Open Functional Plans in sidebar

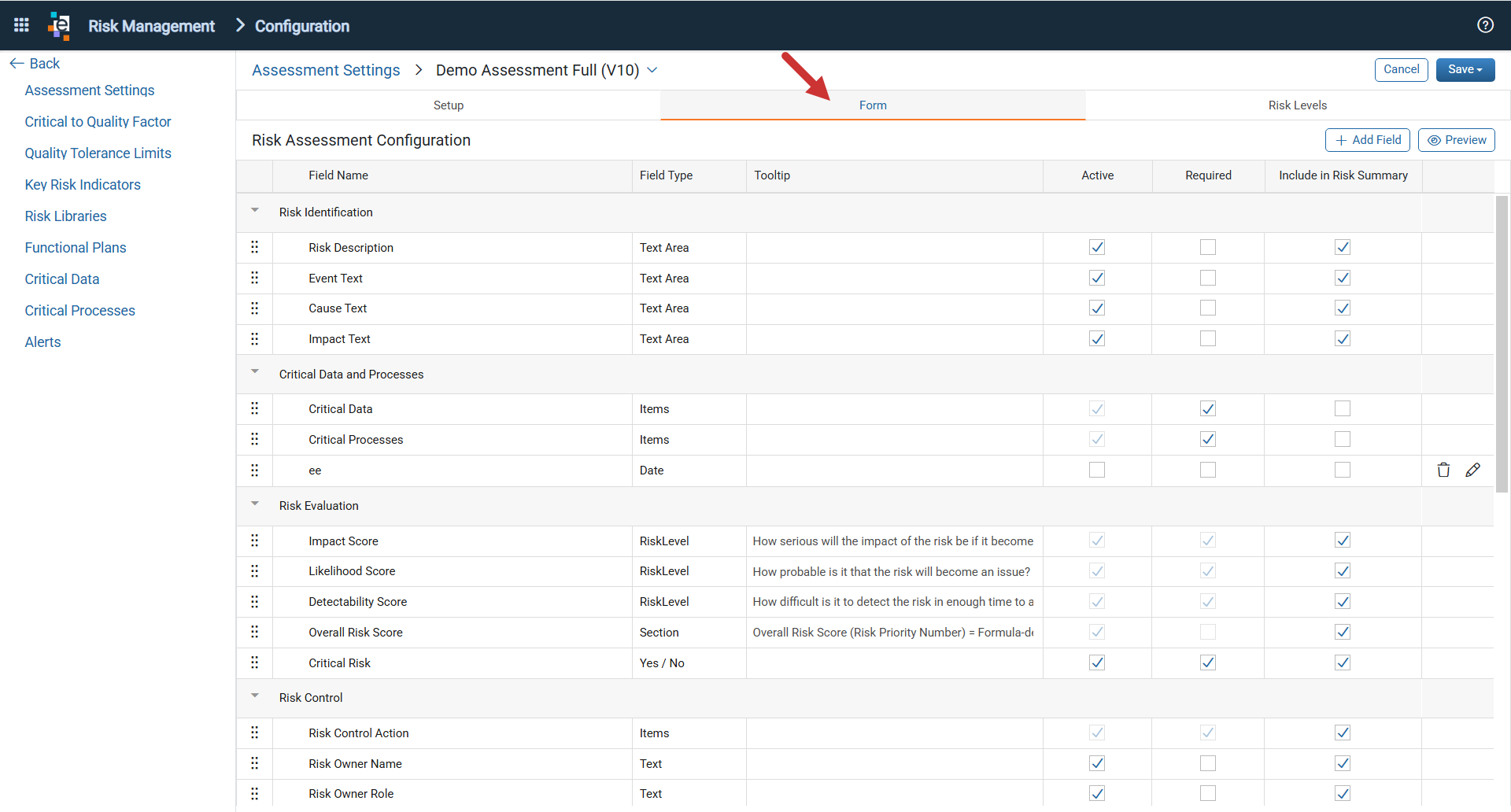point(76,248)
